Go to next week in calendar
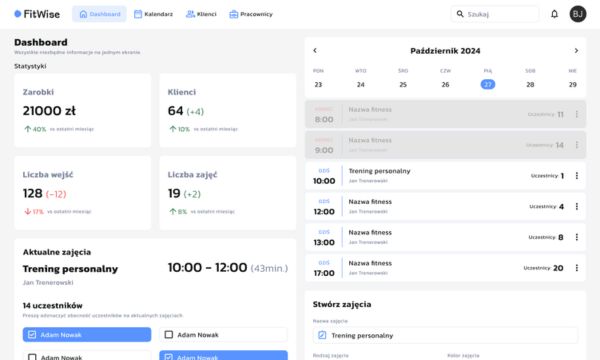This screenshot has height=360, width=600. coord(576,50)
